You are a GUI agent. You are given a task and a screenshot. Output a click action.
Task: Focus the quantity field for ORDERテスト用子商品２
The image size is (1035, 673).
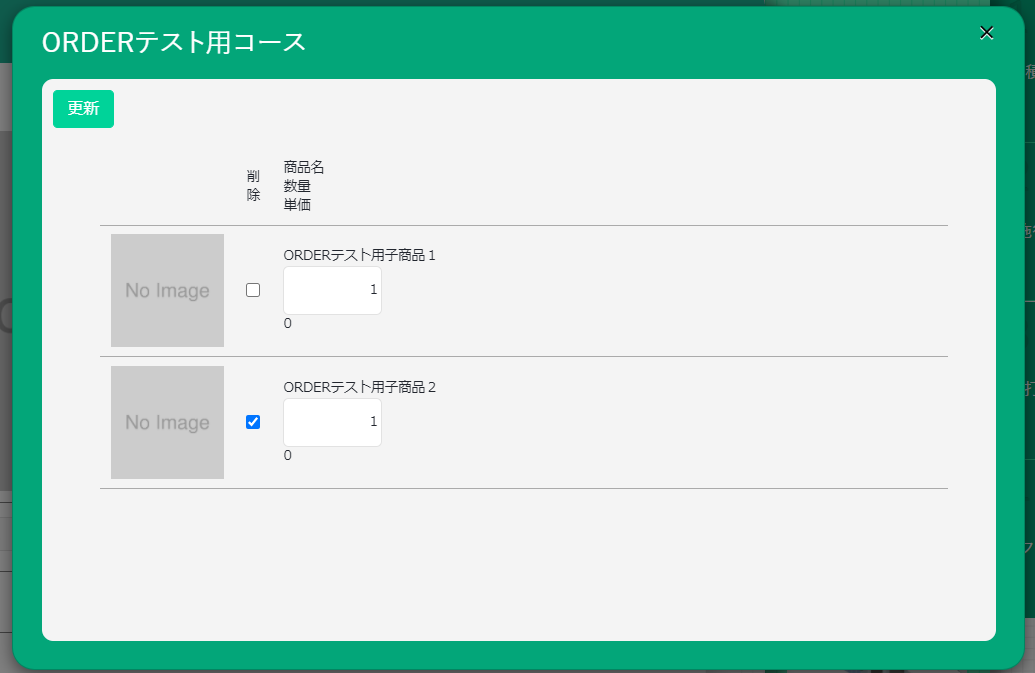(332, 422)
